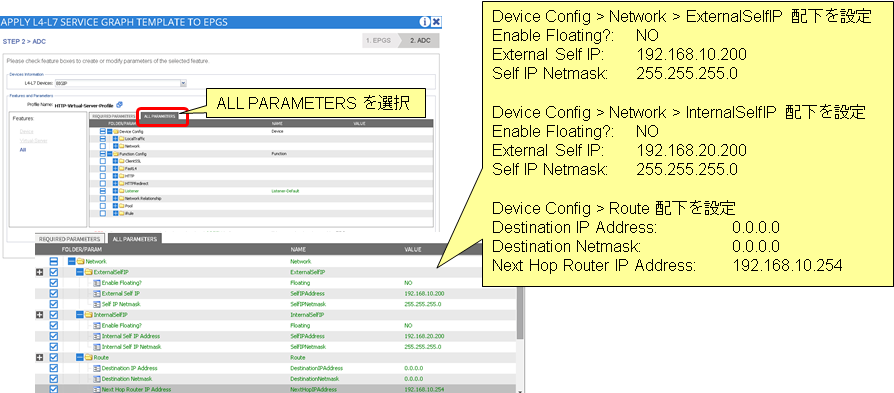This screenshot has height=393, width=894.
Task: Click the parameter icon beside External Self IP
Action: click(97, 294)
